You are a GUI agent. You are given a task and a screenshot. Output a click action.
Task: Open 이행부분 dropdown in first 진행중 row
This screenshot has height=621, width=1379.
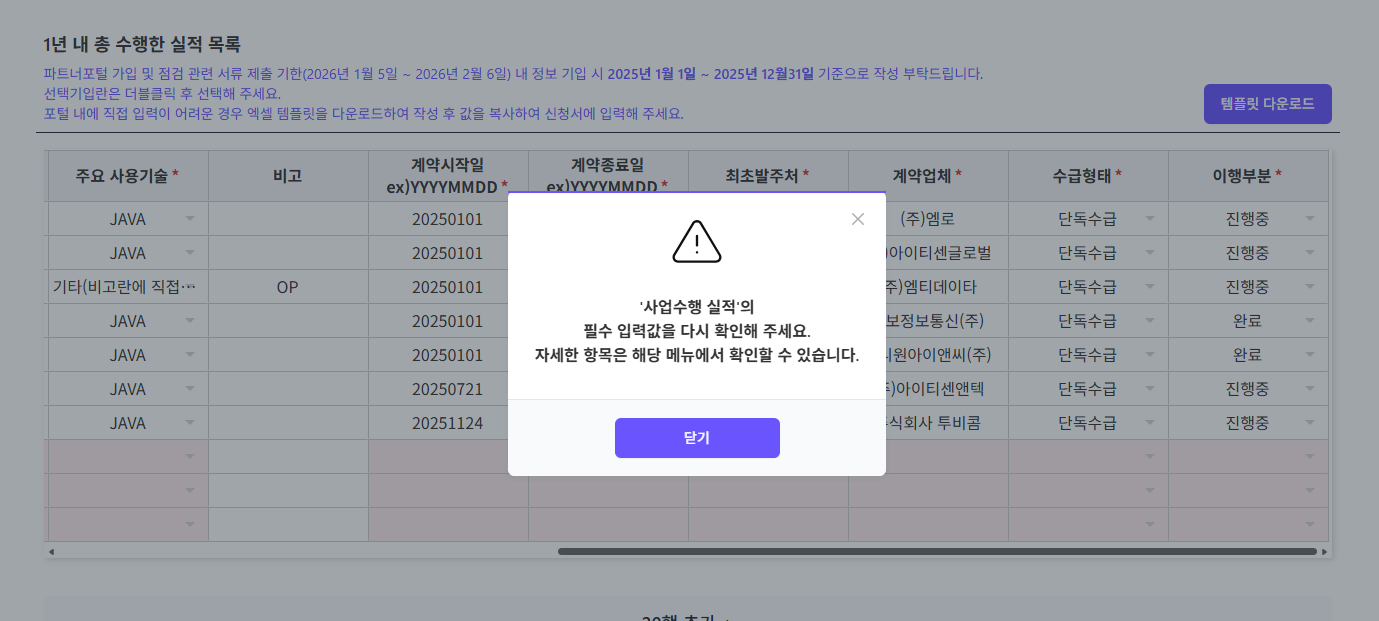click(1310, 219)
